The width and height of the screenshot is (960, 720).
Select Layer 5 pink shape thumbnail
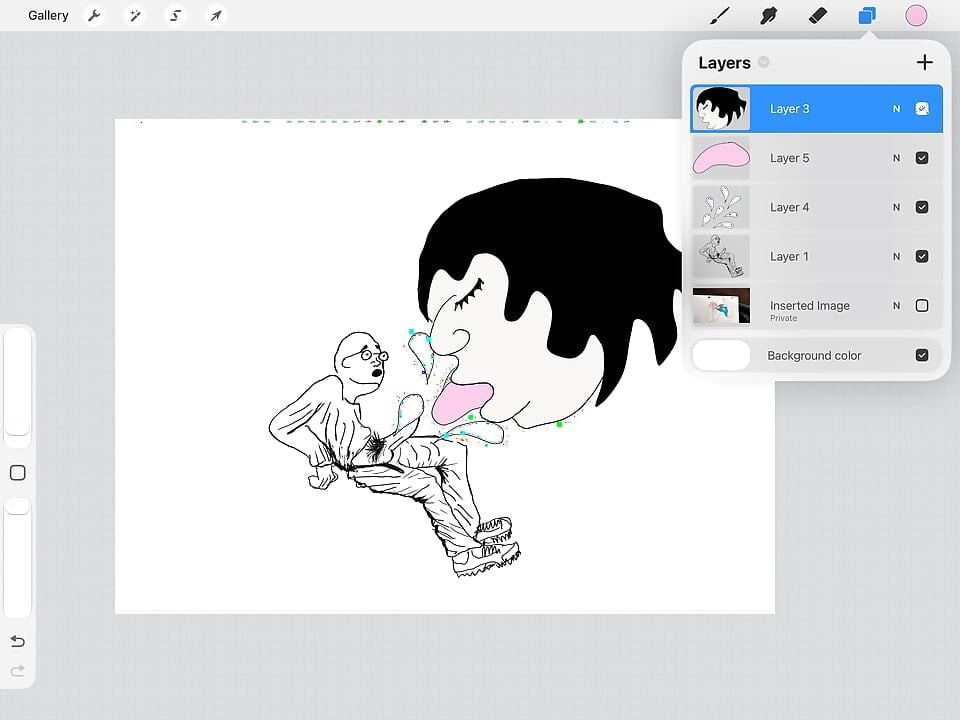(x=721, y=158)
